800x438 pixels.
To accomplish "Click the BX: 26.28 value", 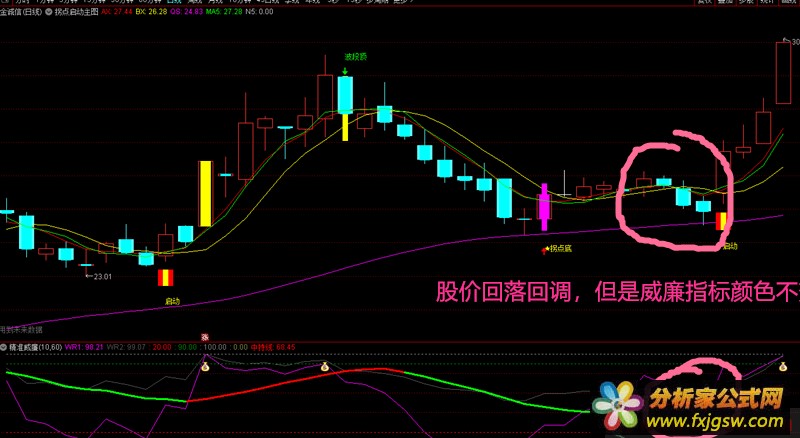I will [151, 12].
